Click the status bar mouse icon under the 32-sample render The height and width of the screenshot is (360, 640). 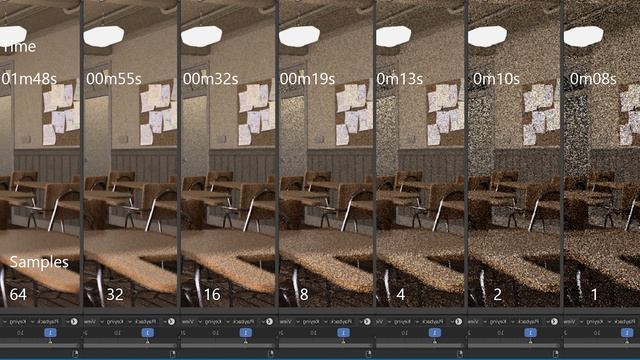[173, 353]
